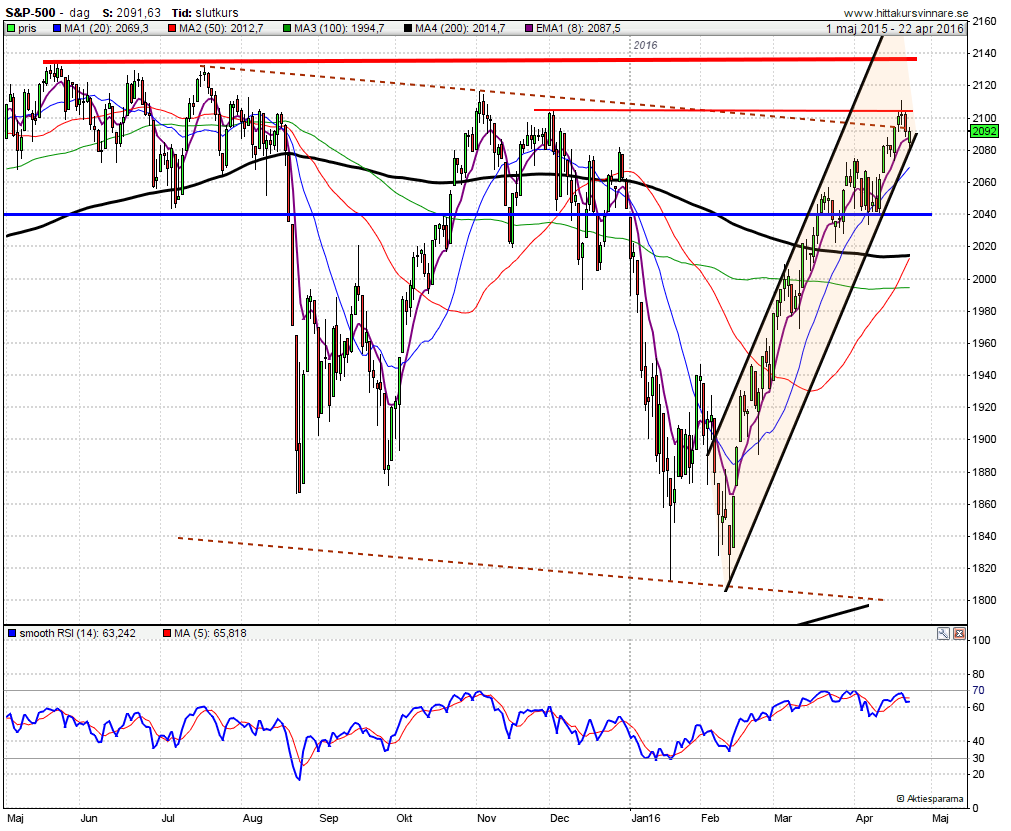Select the EMA1 (8): 2087,5 legend label
The height and width of the screenshot is (831, 1011).
point(578,28)
